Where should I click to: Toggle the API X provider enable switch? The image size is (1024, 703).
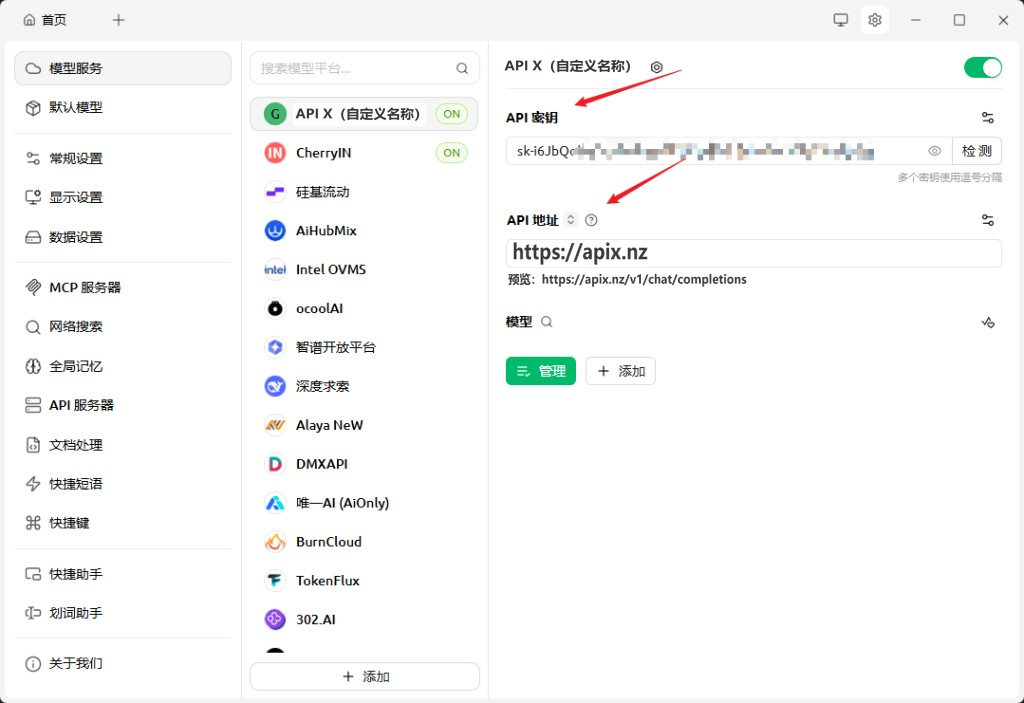click(x=983, y=67)
